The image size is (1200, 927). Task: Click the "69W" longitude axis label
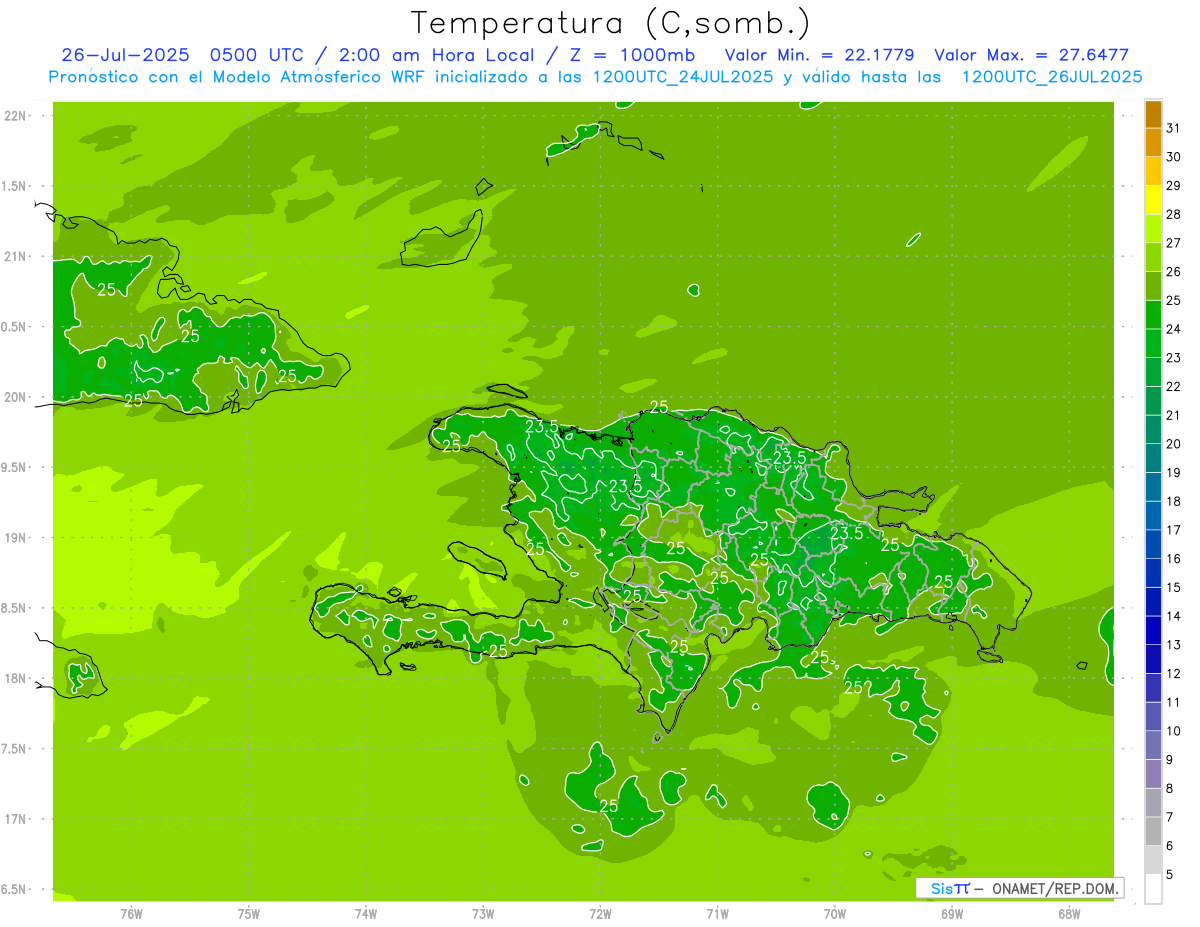coord(952,914)
